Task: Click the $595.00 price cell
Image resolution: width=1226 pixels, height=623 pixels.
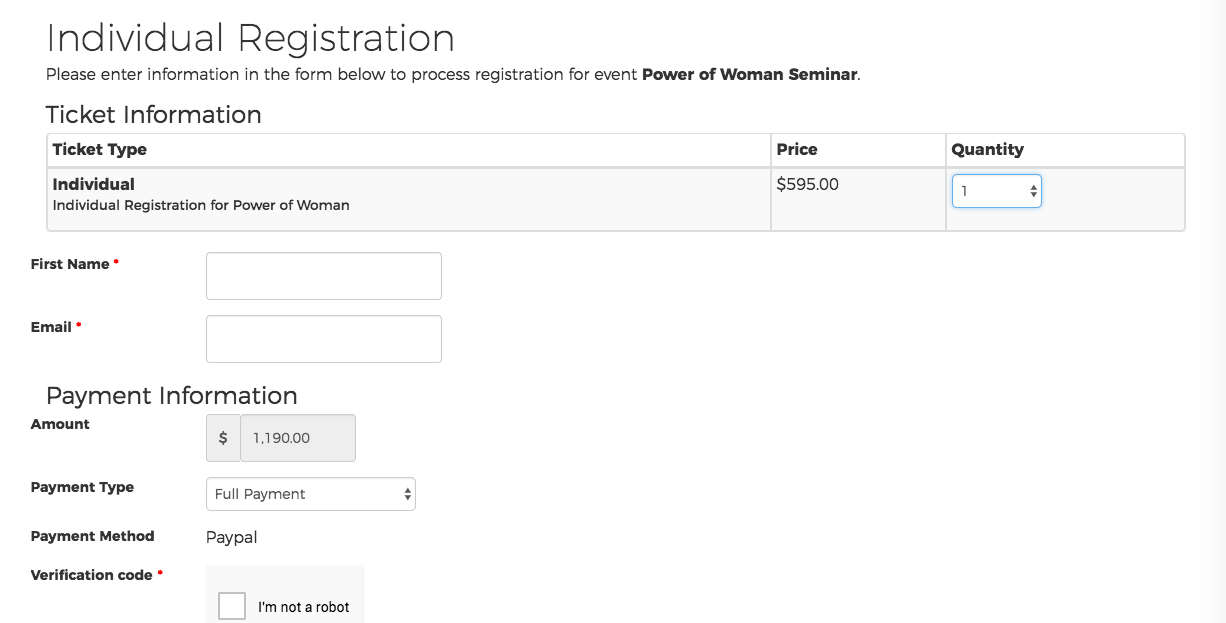Action: pos(807,184)
